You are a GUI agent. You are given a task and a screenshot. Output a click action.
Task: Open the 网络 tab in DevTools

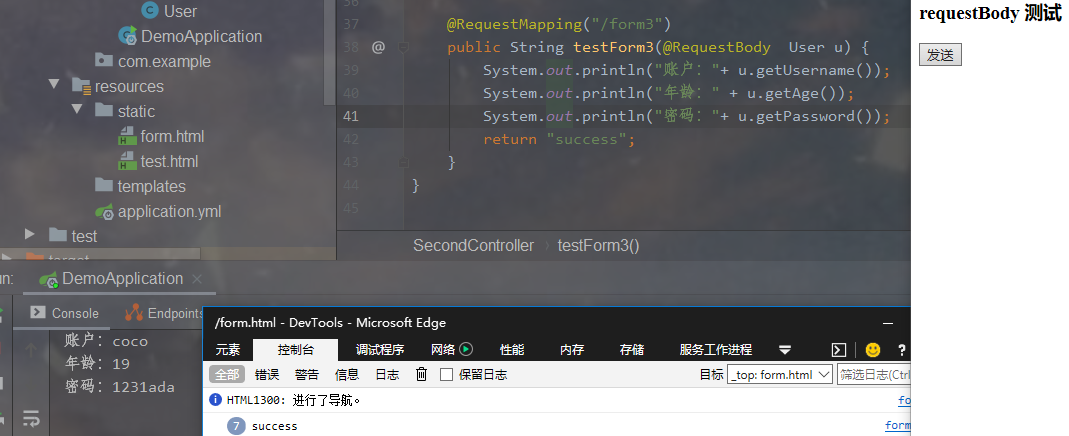pyautogui.click(x=443, y=349)
